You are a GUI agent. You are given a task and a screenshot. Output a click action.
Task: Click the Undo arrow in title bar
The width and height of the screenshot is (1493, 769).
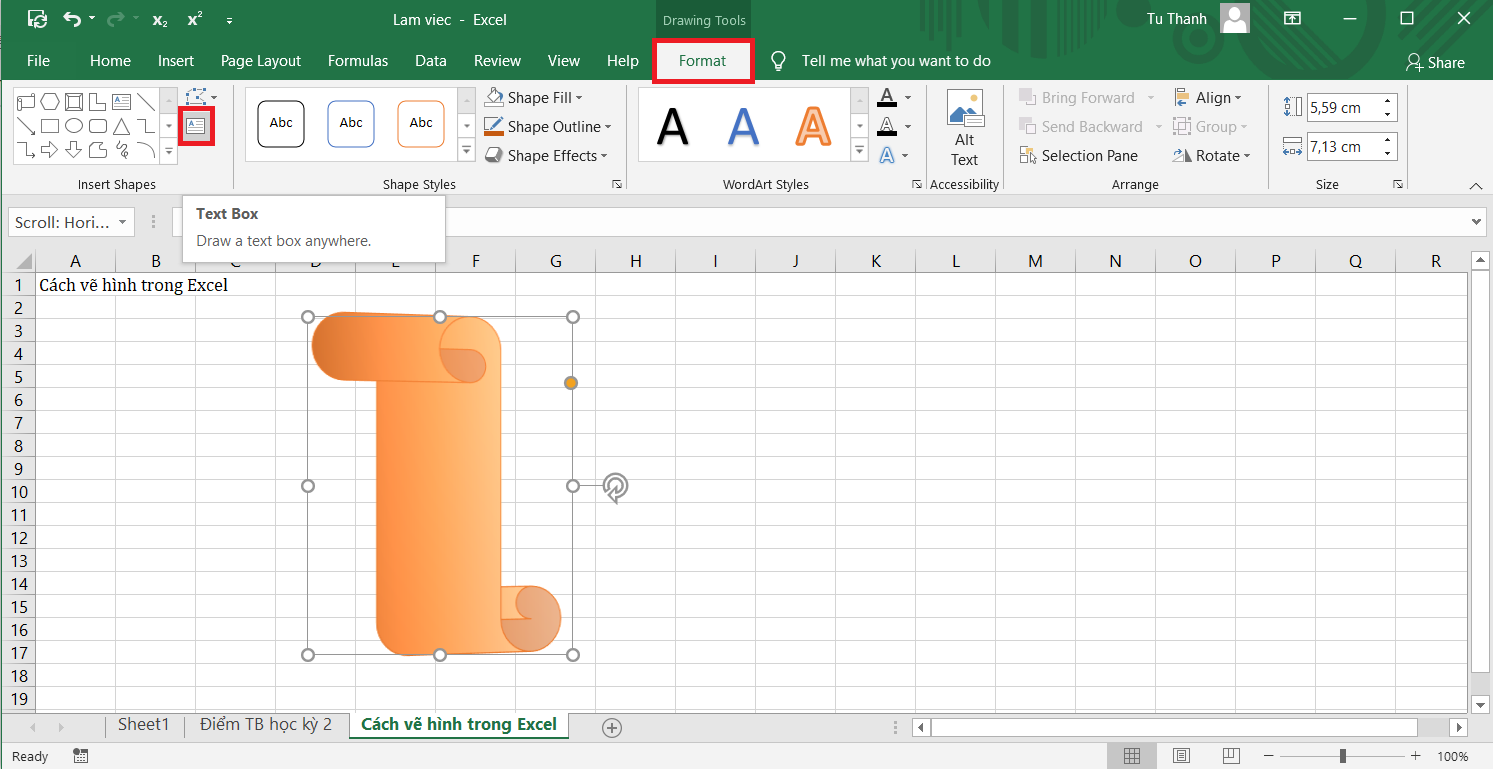(72, 19)
